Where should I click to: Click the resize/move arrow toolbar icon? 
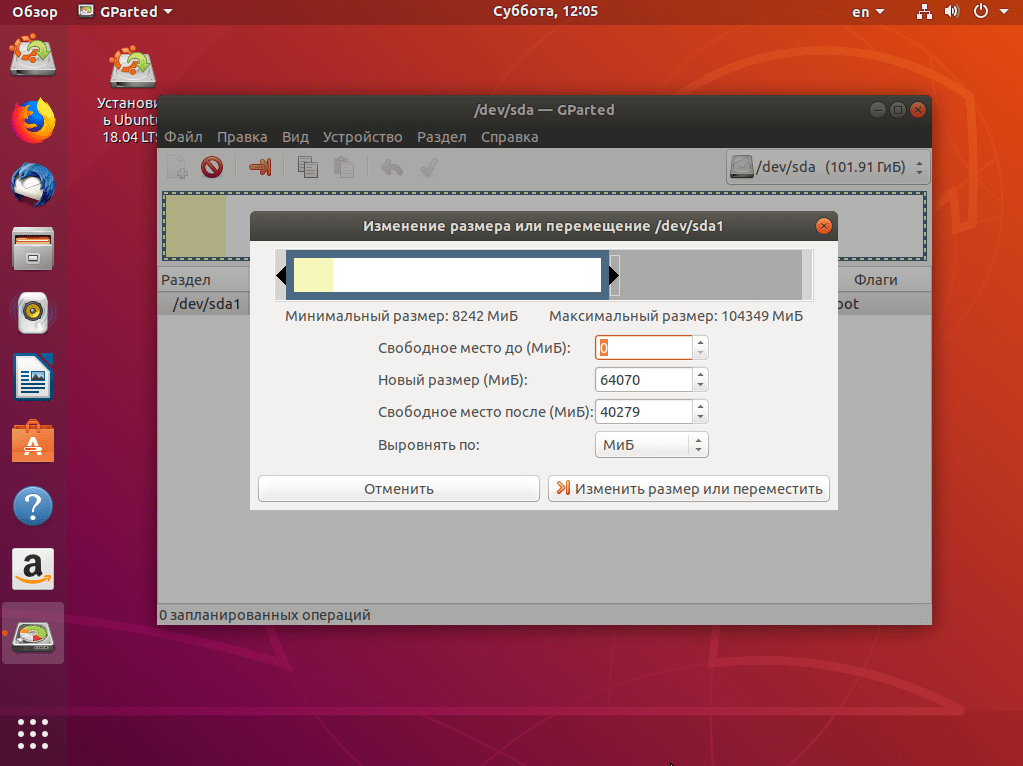point(260,168)
